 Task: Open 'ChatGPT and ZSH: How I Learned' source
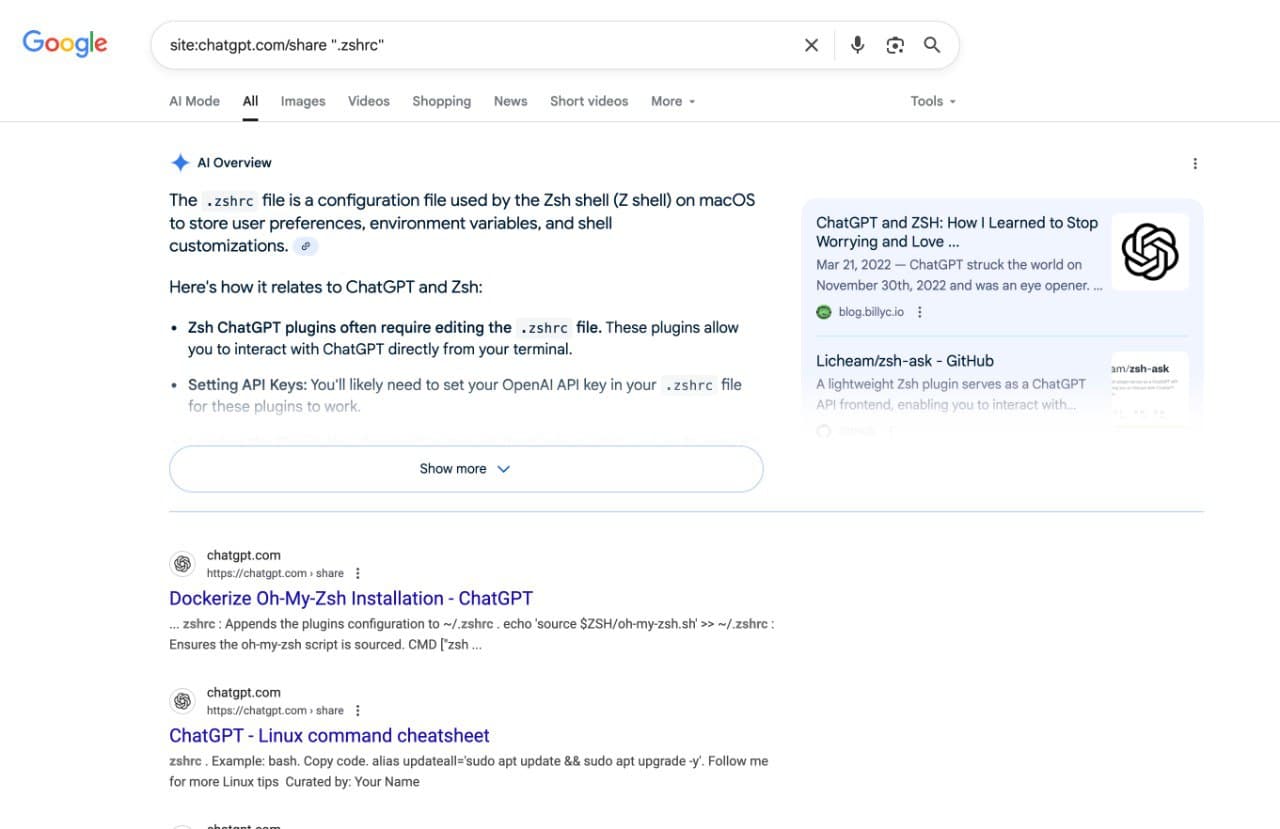(957, 232)
